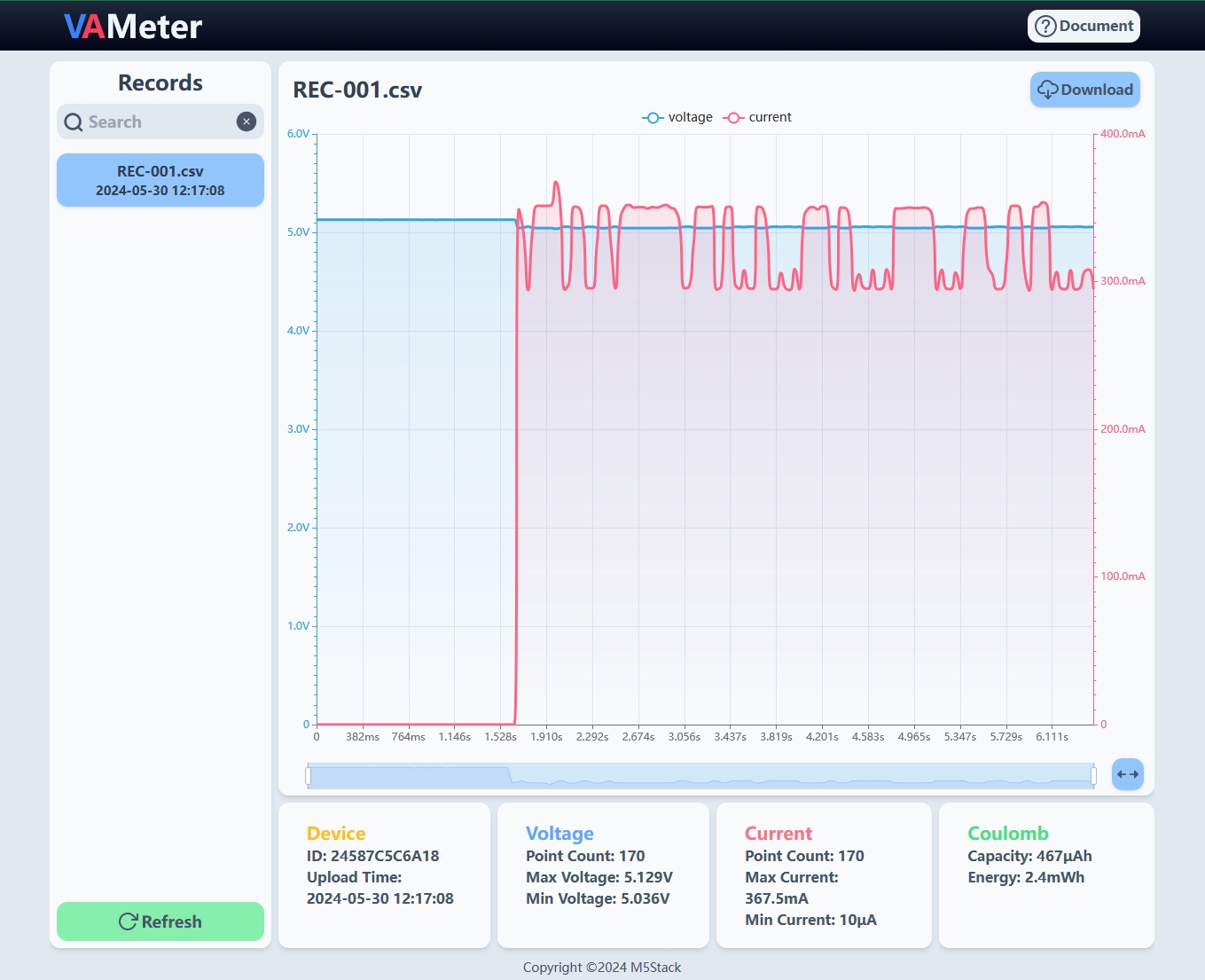Image resolution: width=1205 pixels, height=980 pixels.
Task: Click the question mark icon in Document button
Action: (1045, 26)
